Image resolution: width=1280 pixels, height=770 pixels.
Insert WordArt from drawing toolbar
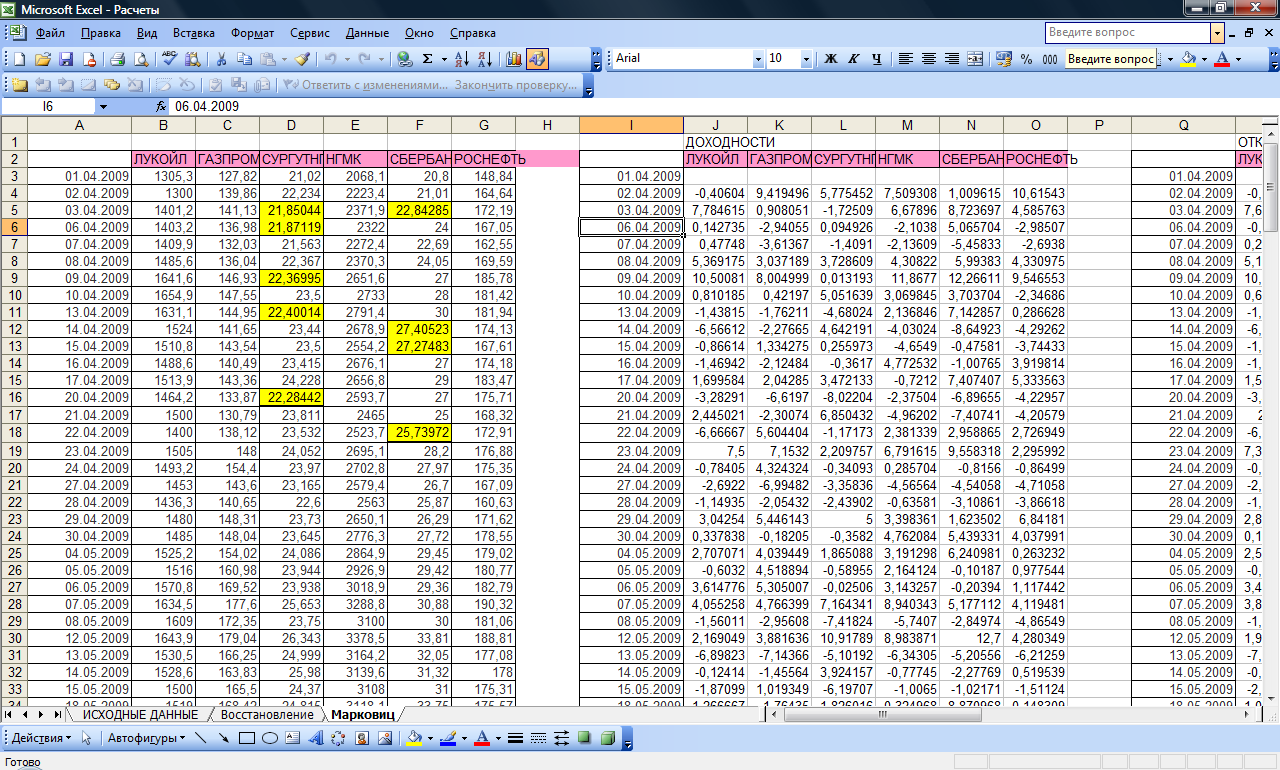(316, 738)
